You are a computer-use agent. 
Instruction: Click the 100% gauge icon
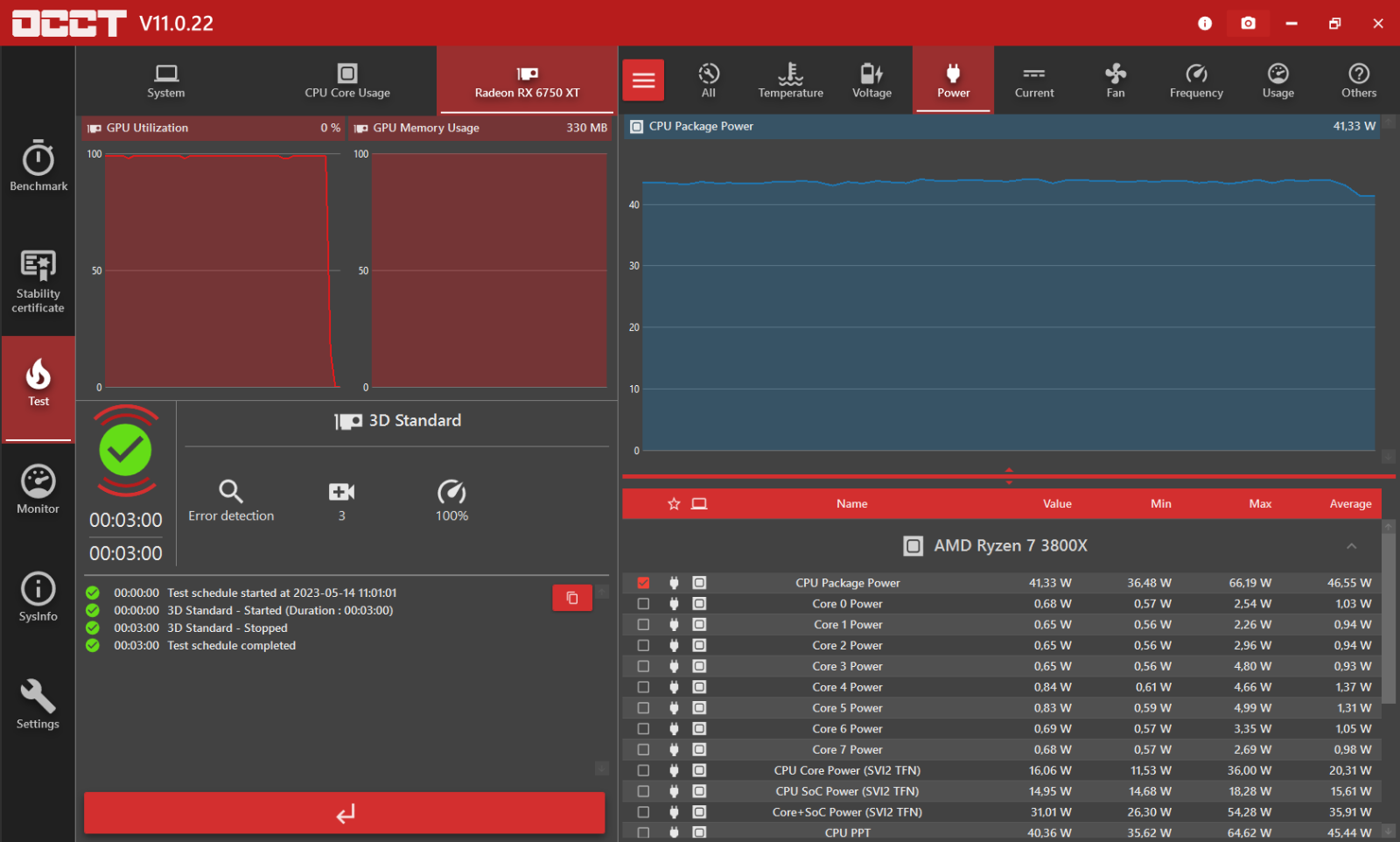451,491
